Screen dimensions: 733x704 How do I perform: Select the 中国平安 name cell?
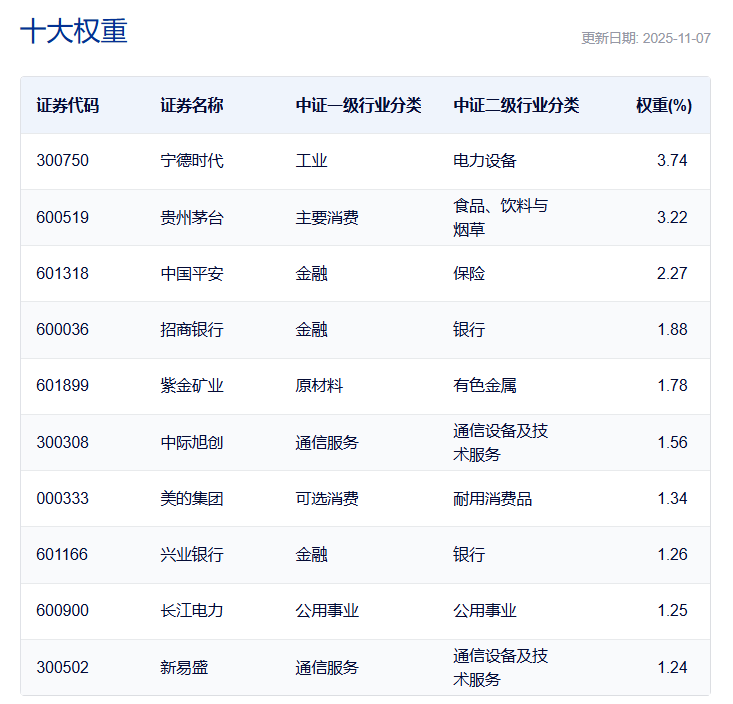192,274
